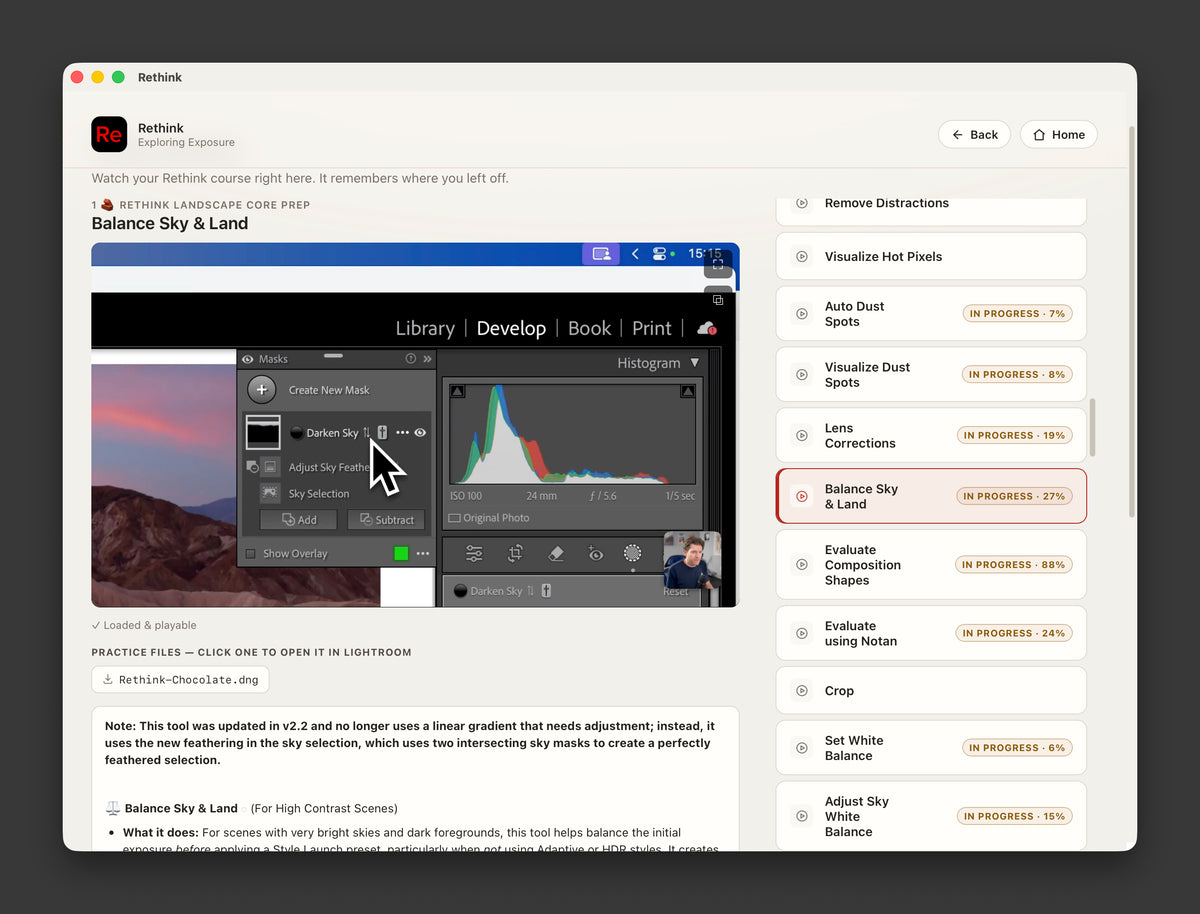
Task: Click the fullscreen icon on the video player
Action: click(x=718, y=265)
